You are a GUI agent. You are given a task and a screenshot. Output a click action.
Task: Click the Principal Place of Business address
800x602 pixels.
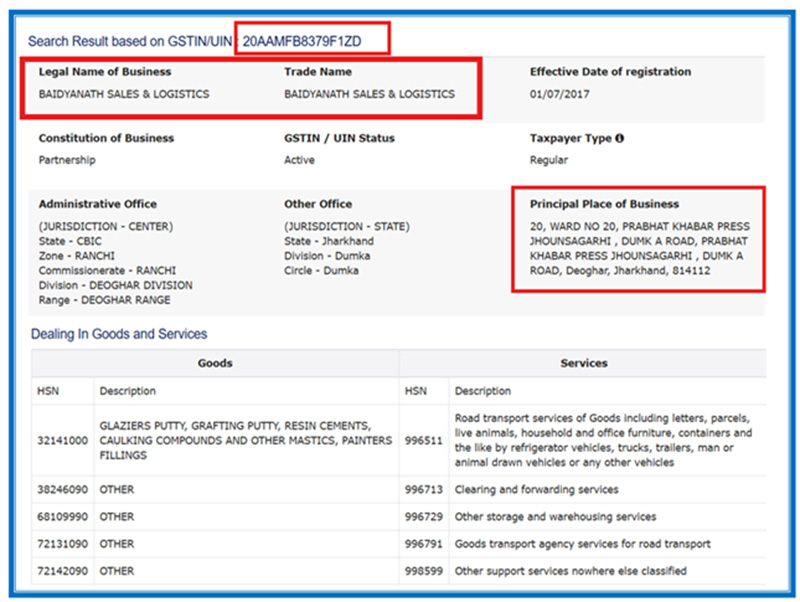point(639,248)
